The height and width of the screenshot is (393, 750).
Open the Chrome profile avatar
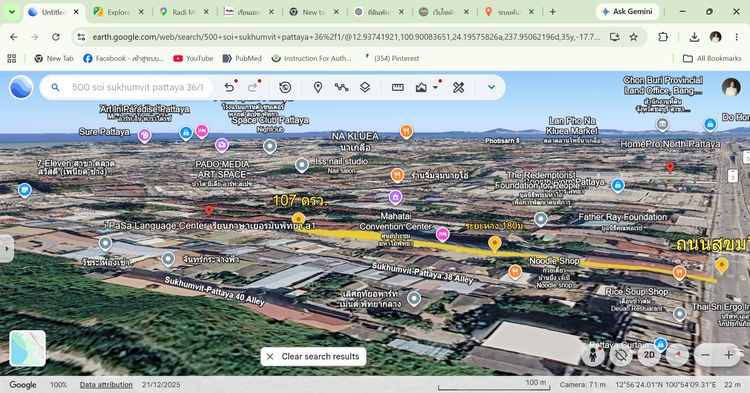716,37
